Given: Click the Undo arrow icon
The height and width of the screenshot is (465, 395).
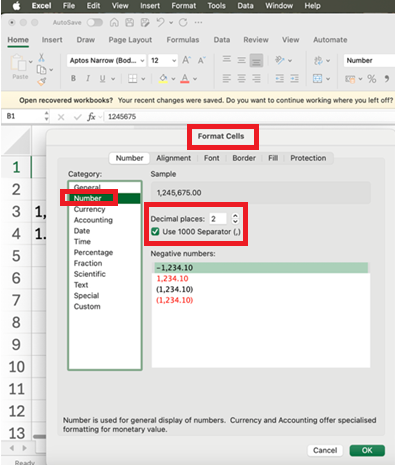Looking at the screenshot, I should point(161,22).
